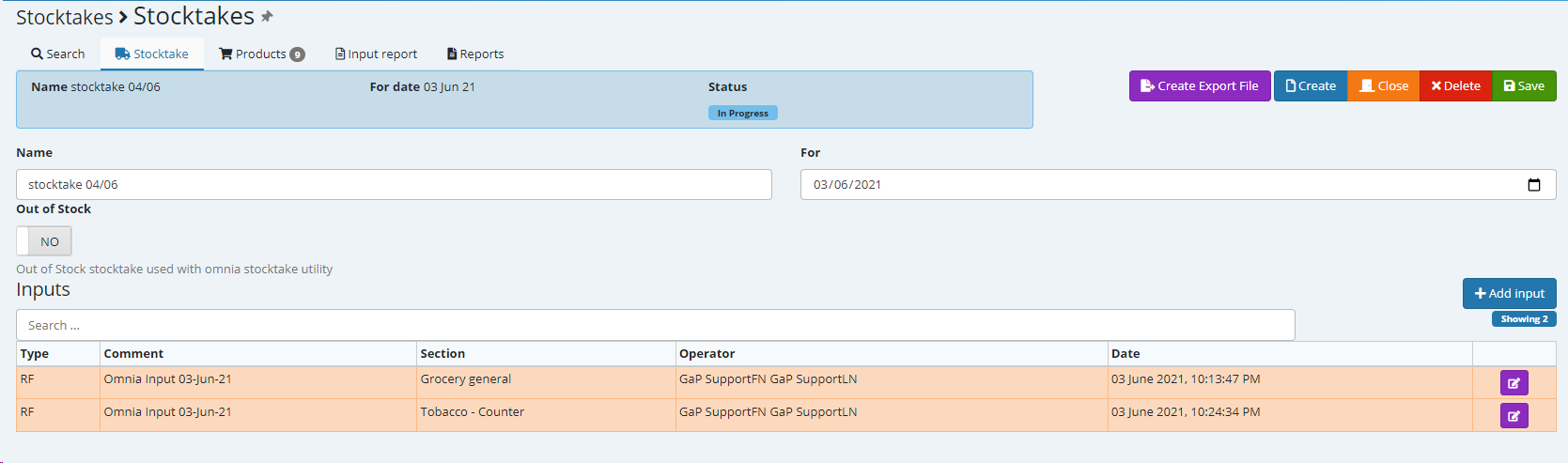Image resolution: width=1568 pixels, height=463 pixels.
Task: Click the calendar icon in For date field
Action: coord(1533,185)
